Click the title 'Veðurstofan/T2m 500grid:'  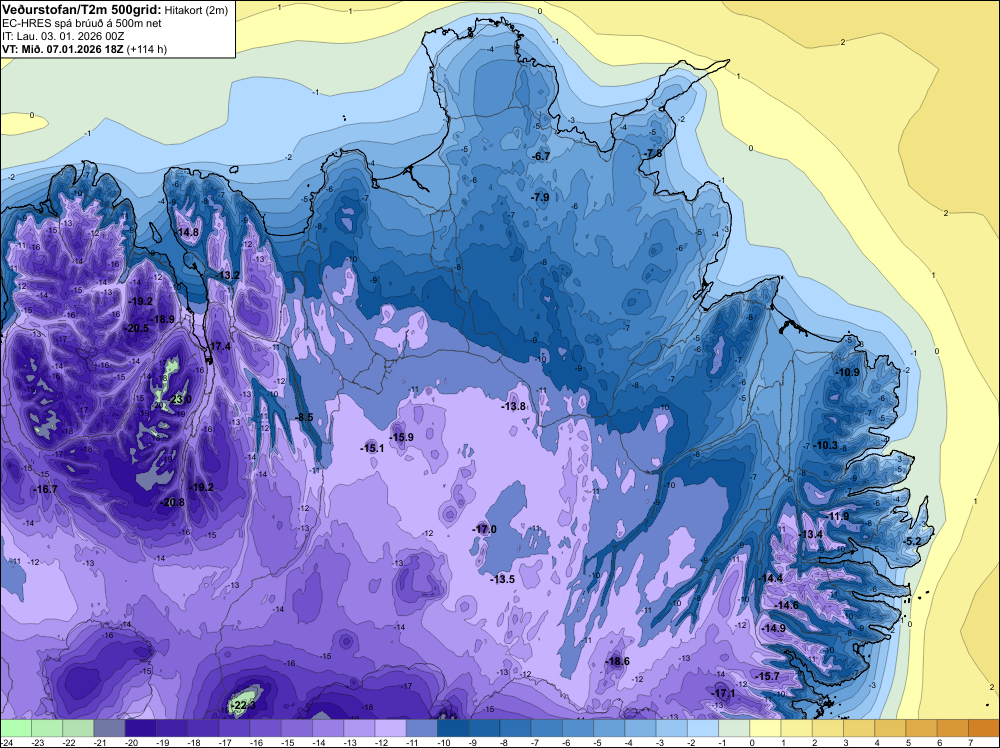(x=82, y=10)
